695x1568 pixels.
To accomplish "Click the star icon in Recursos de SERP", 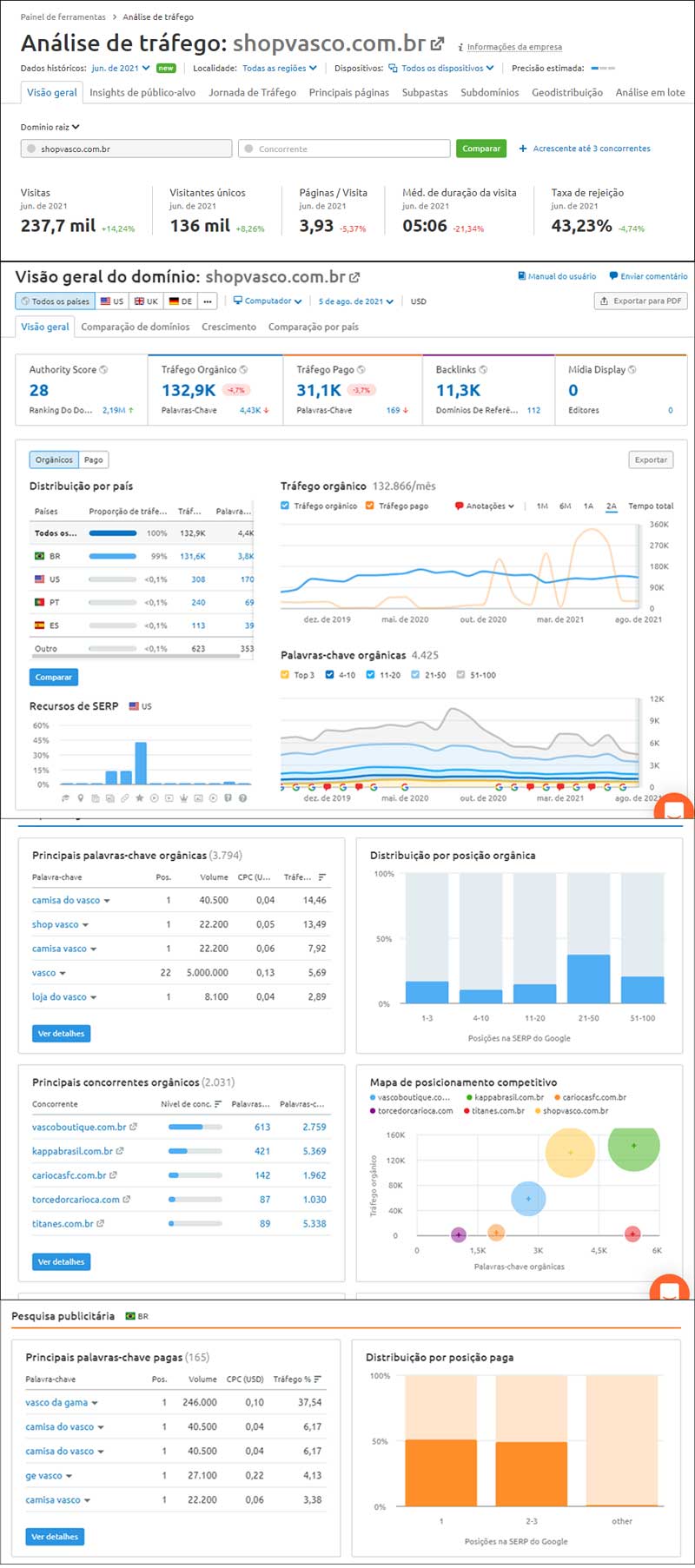I will (140, 798).
